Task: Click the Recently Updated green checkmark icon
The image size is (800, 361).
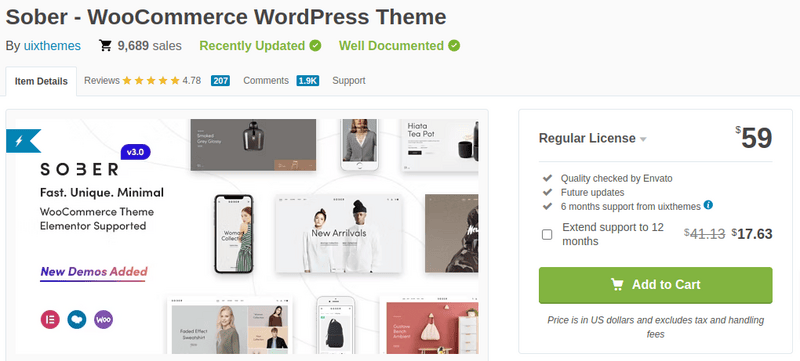Action: pyautogui.click(x=315, y=46)
